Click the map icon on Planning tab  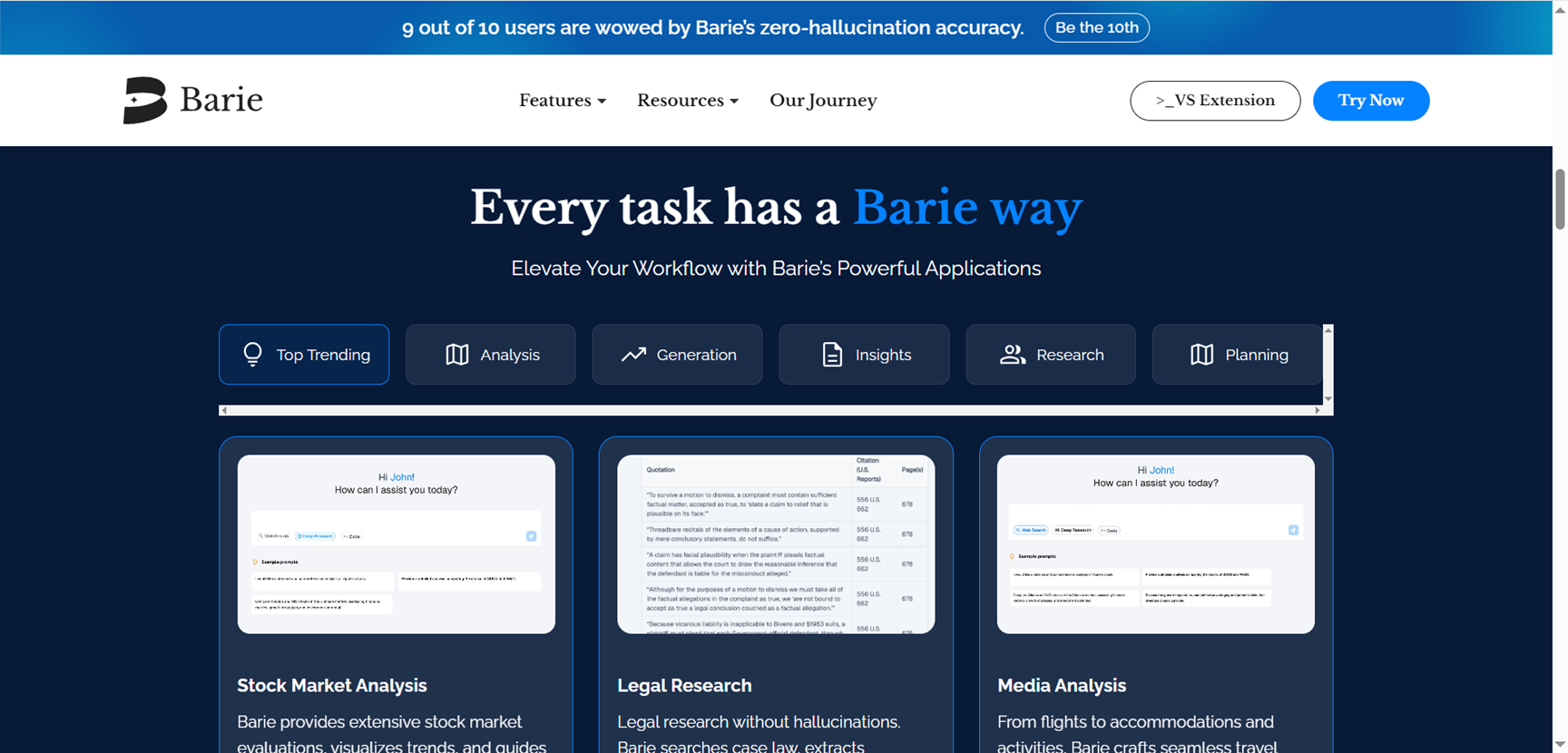(x=1201, y=355)
